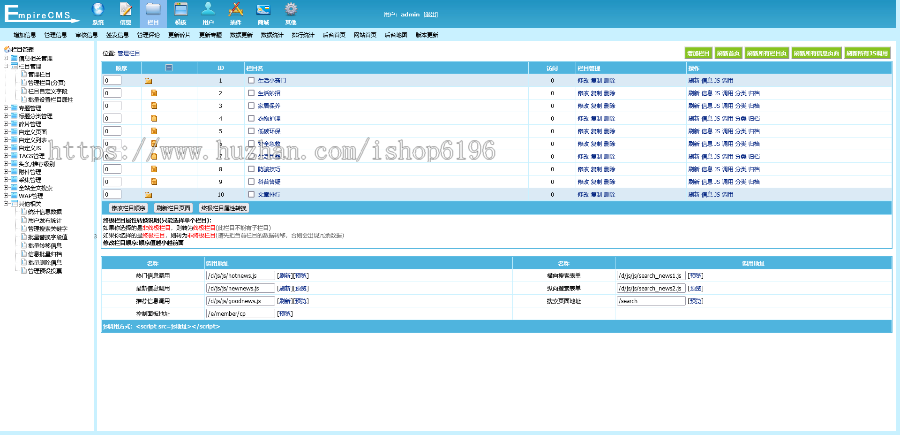
Task: Click the green refresh-all-JS (刷新所有JS调用) button
Action: pos(868,53)
